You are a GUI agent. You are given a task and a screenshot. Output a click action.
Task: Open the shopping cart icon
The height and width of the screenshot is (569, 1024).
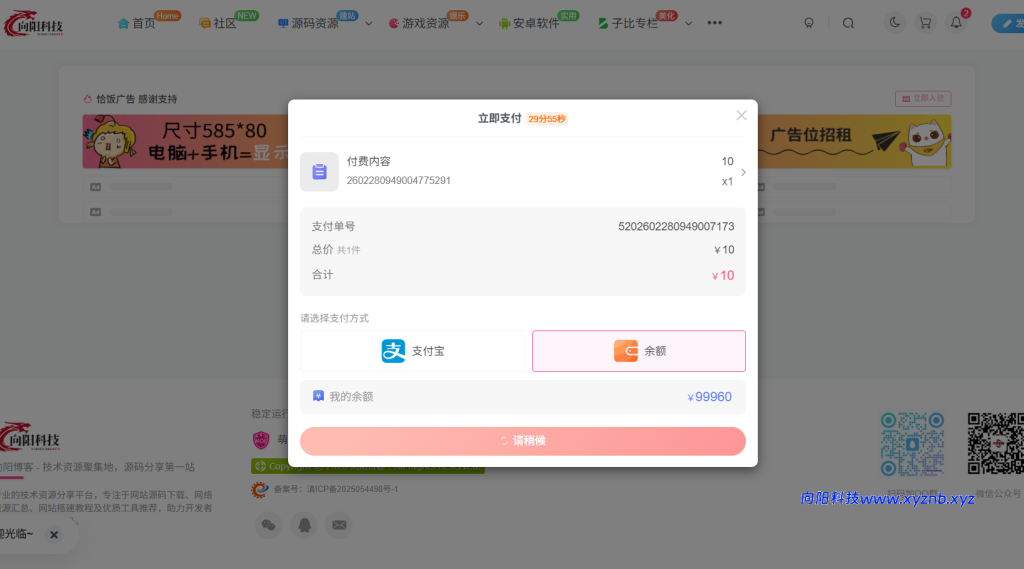[925, 23]
